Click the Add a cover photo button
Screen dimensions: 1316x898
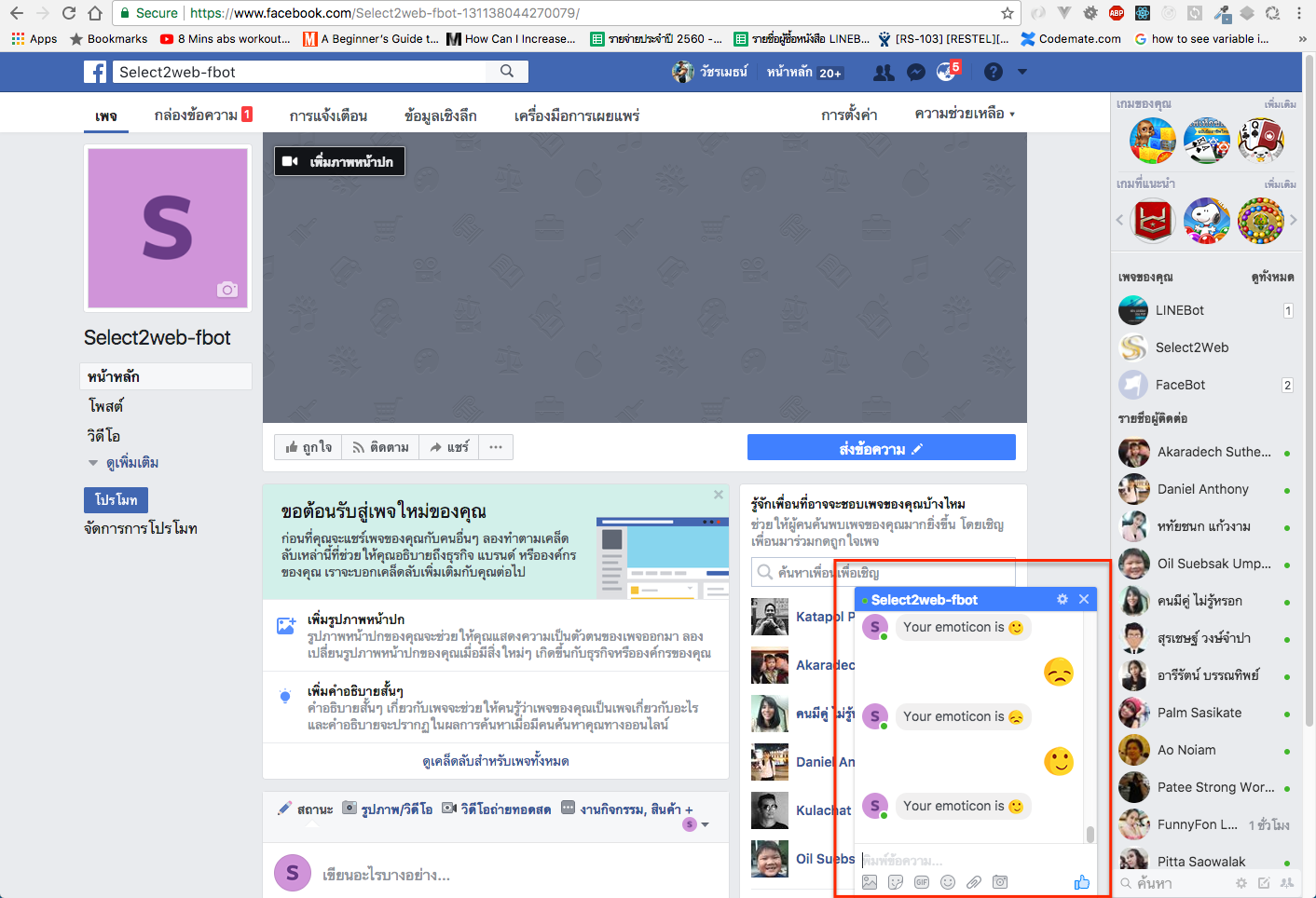(339, 161)
